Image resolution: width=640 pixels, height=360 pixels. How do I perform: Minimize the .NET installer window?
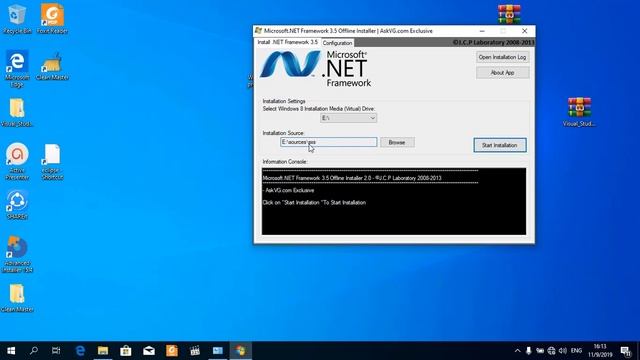(x=482, y=31)
